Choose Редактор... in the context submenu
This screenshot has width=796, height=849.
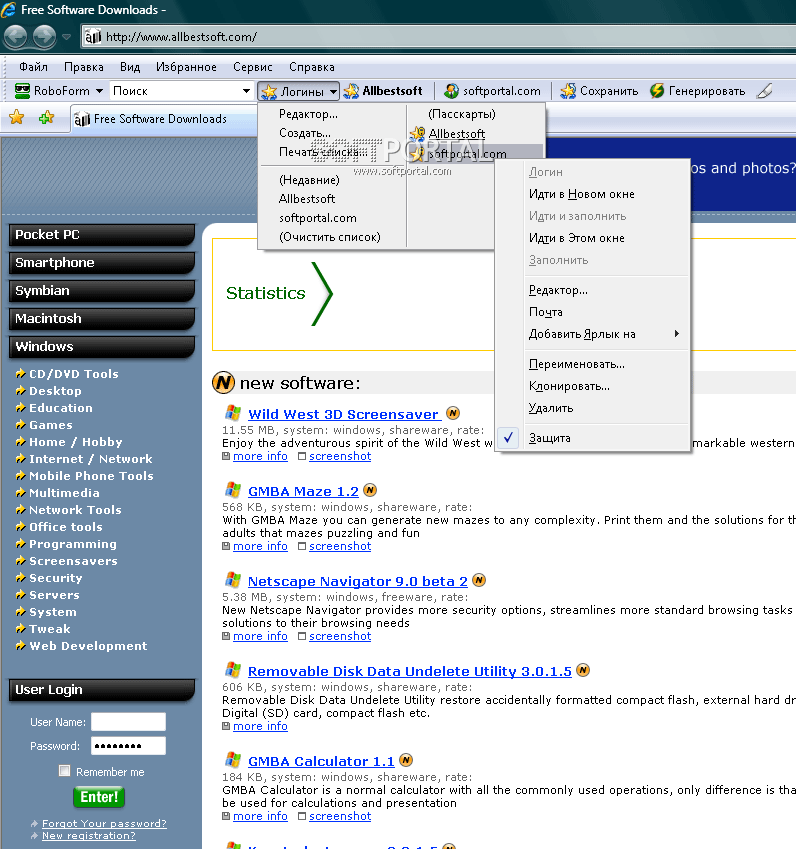558,290
